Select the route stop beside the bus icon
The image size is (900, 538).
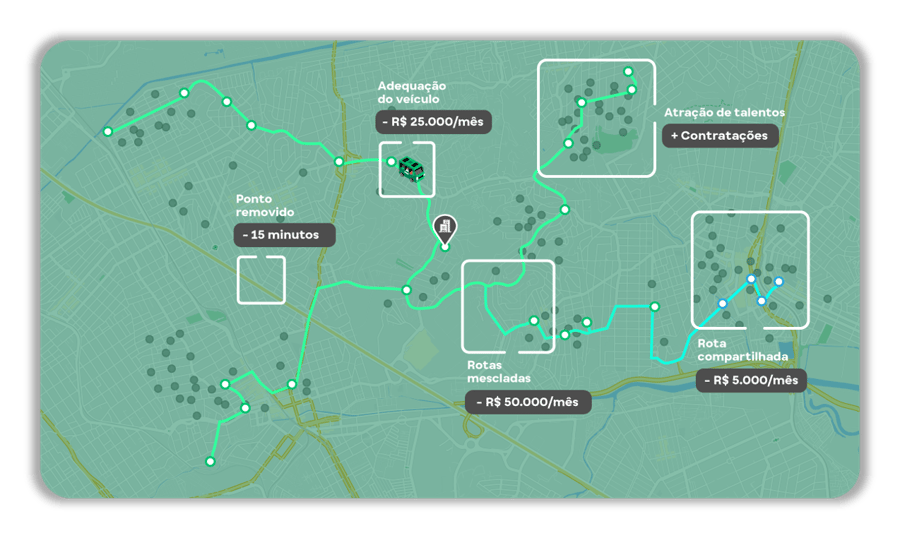point(391,161)
